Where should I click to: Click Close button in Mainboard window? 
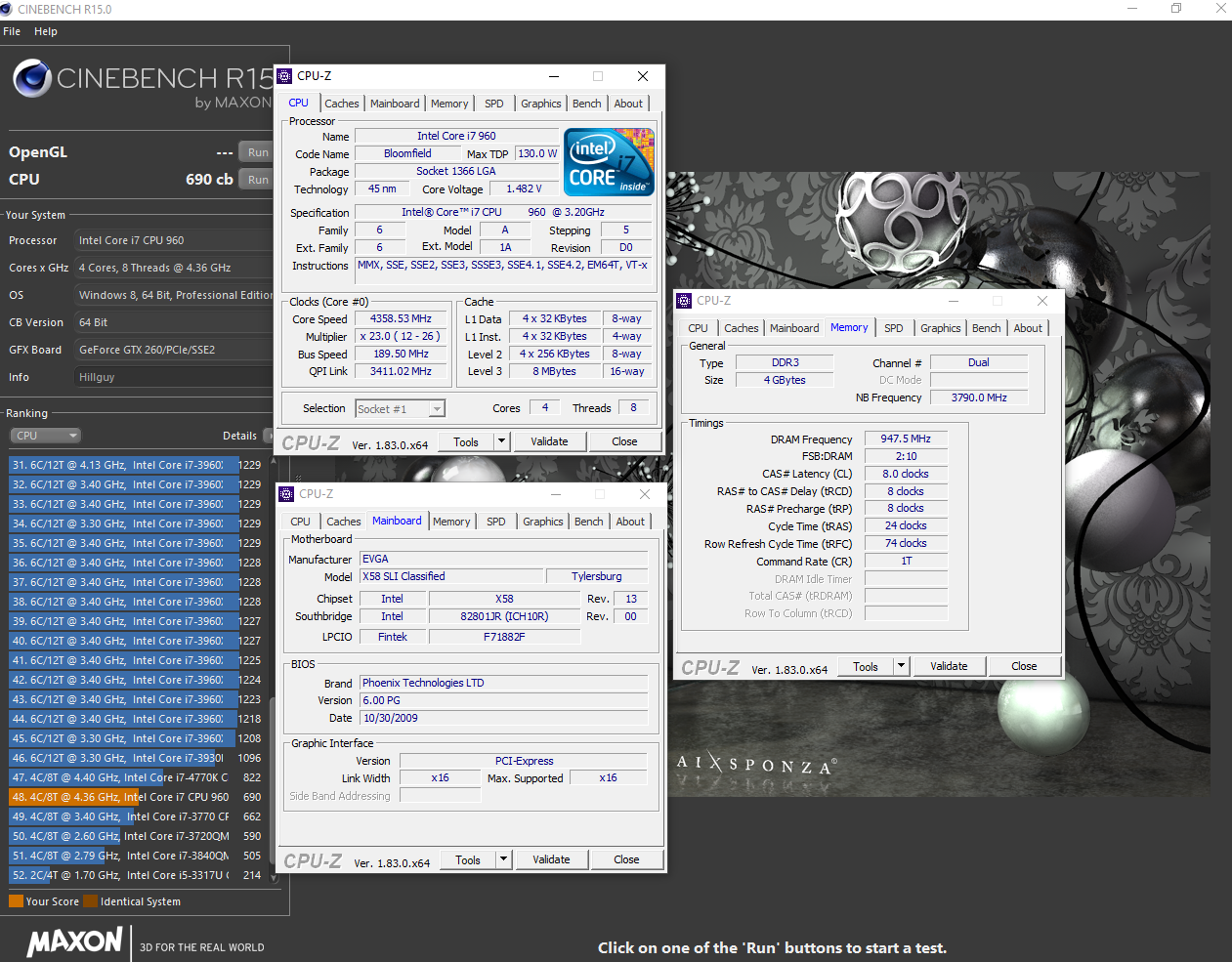point(626,859)
